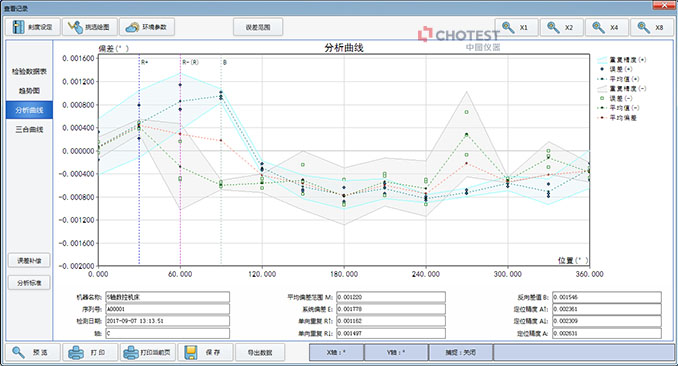The image size is (678, 366).
Task: Set chart zoom to X2
Action: tap(562, 27)
